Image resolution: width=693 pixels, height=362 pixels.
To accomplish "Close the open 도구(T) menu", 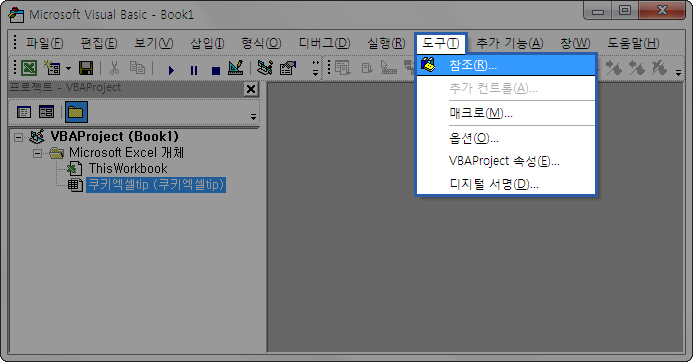I will click(x=441, y=43).
